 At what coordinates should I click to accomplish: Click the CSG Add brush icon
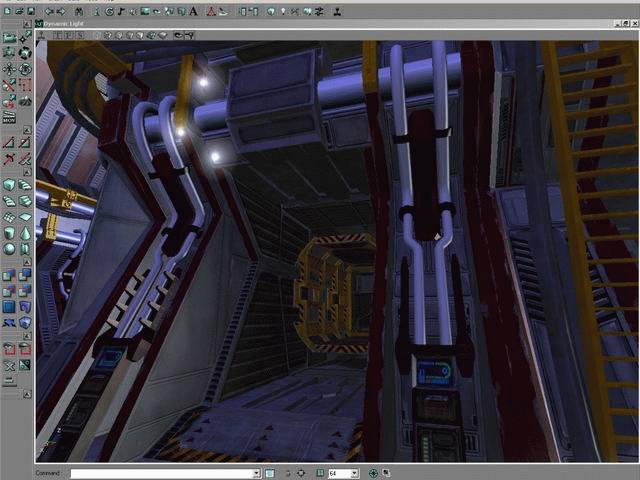pyautogui.click(x=10, y=273)
